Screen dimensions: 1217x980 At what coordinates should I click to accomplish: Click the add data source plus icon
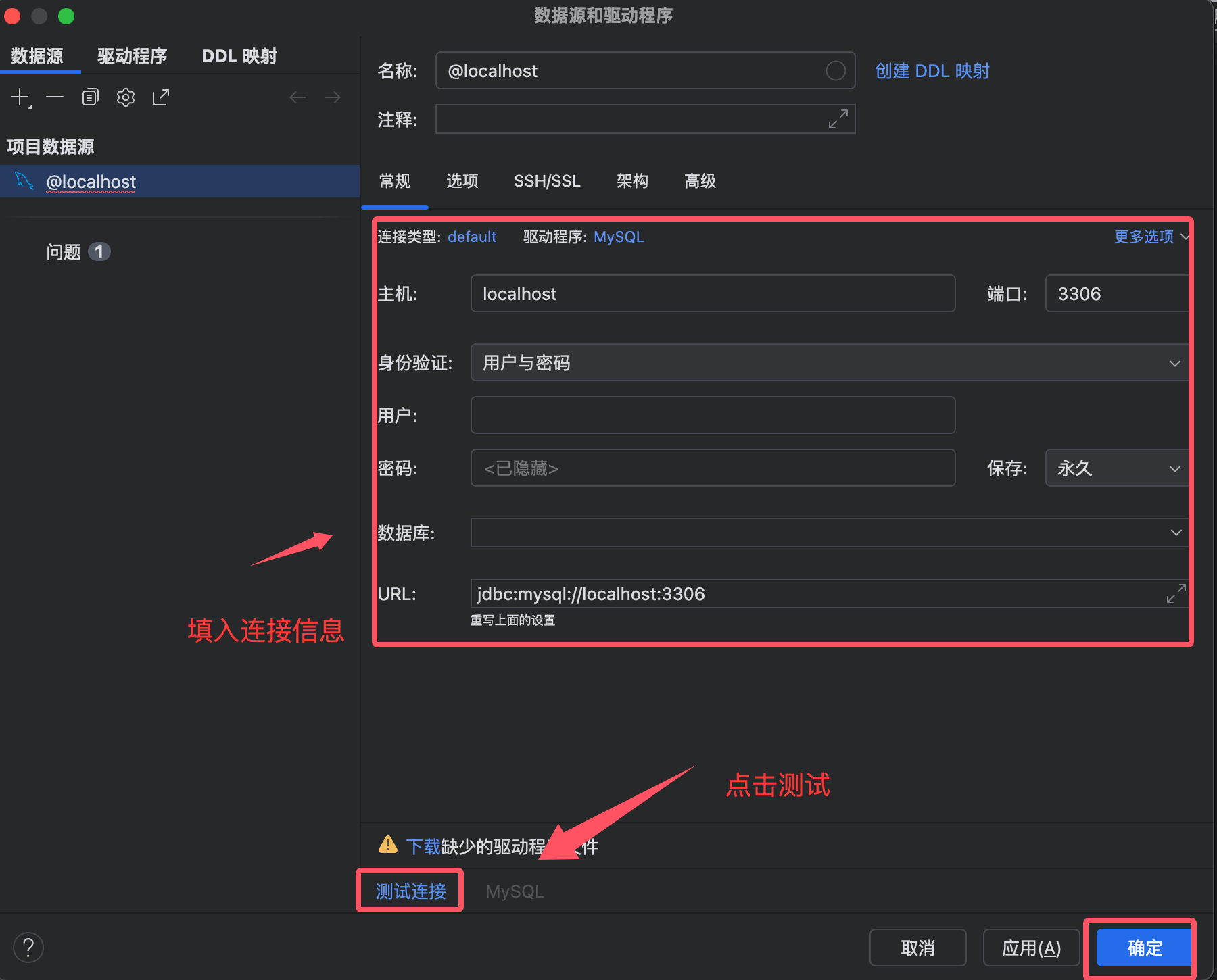[20, 98]
